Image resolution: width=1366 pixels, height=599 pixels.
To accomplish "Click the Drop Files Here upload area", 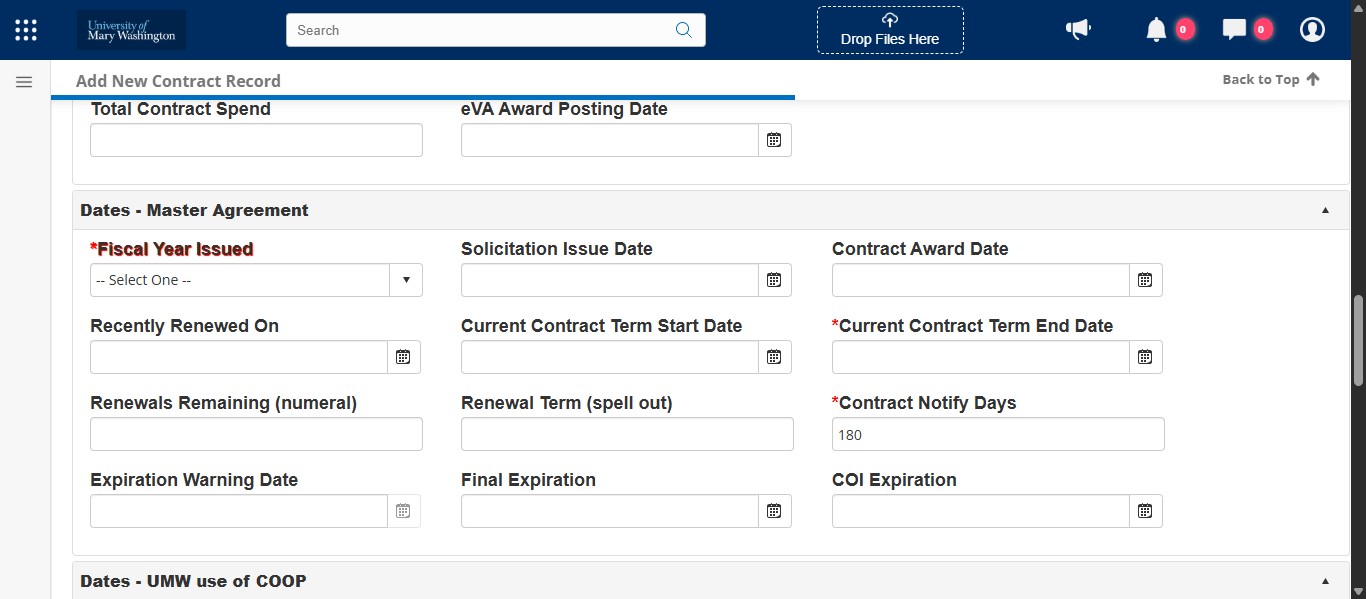I will point(889,30).
